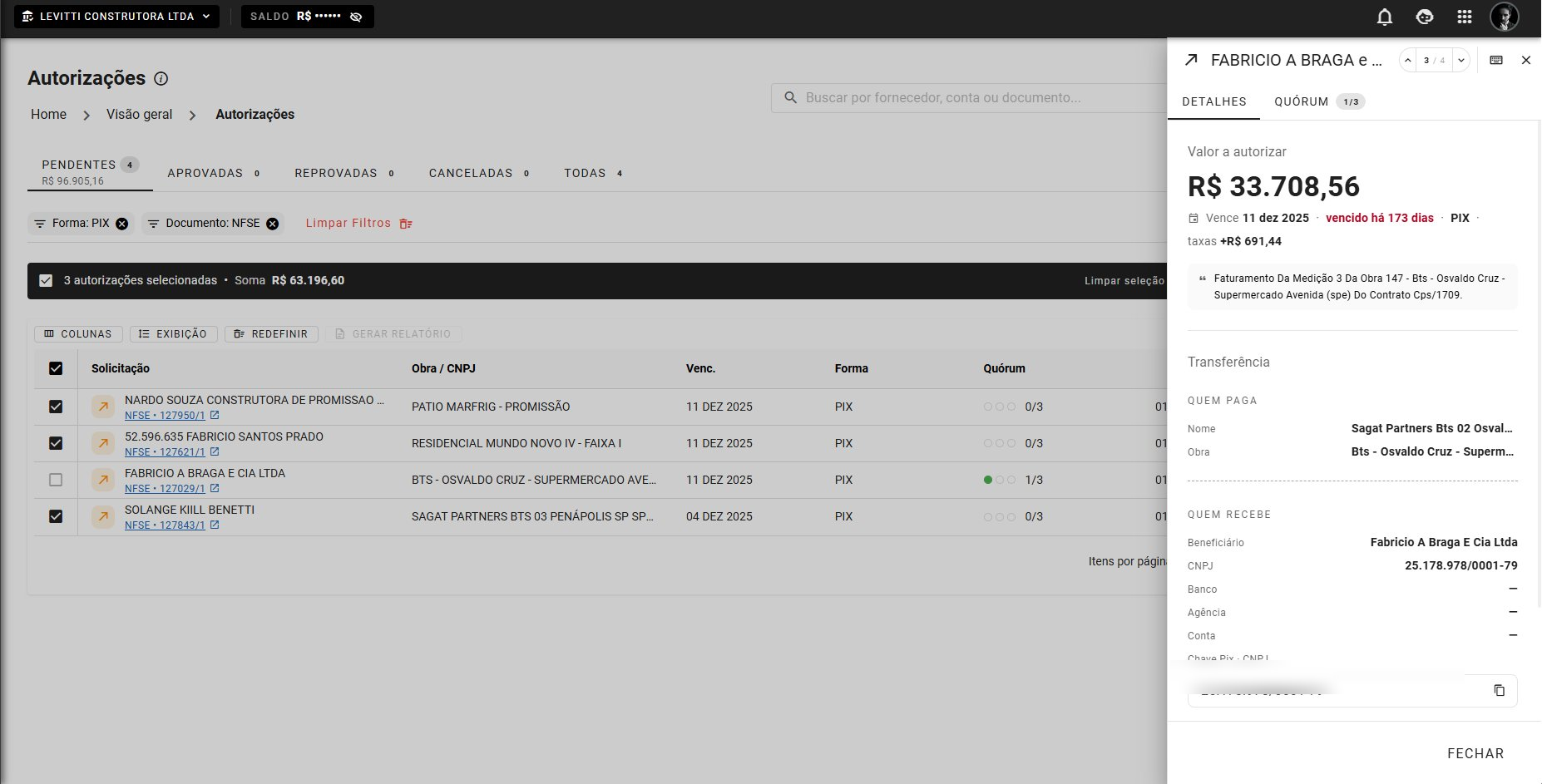Open the APROVADAS tab
Viewport: 1542px width, 784px height.
(214, 173)
